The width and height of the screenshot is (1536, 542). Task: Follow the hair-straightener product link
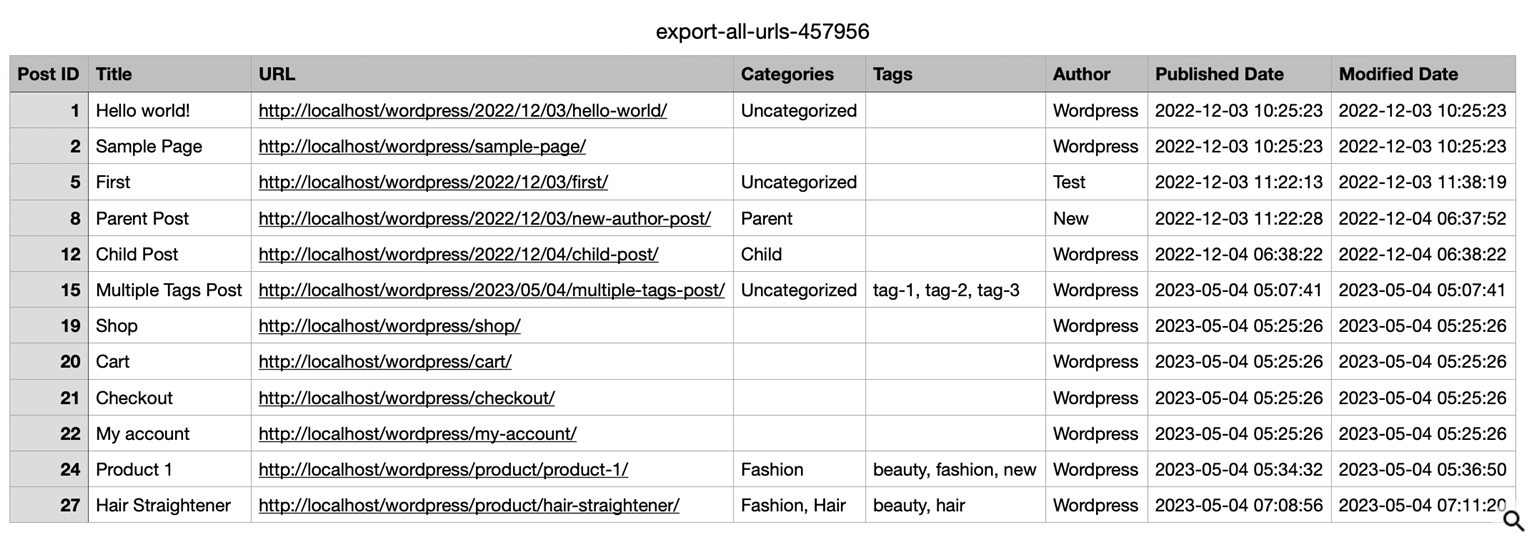point(469,505)
